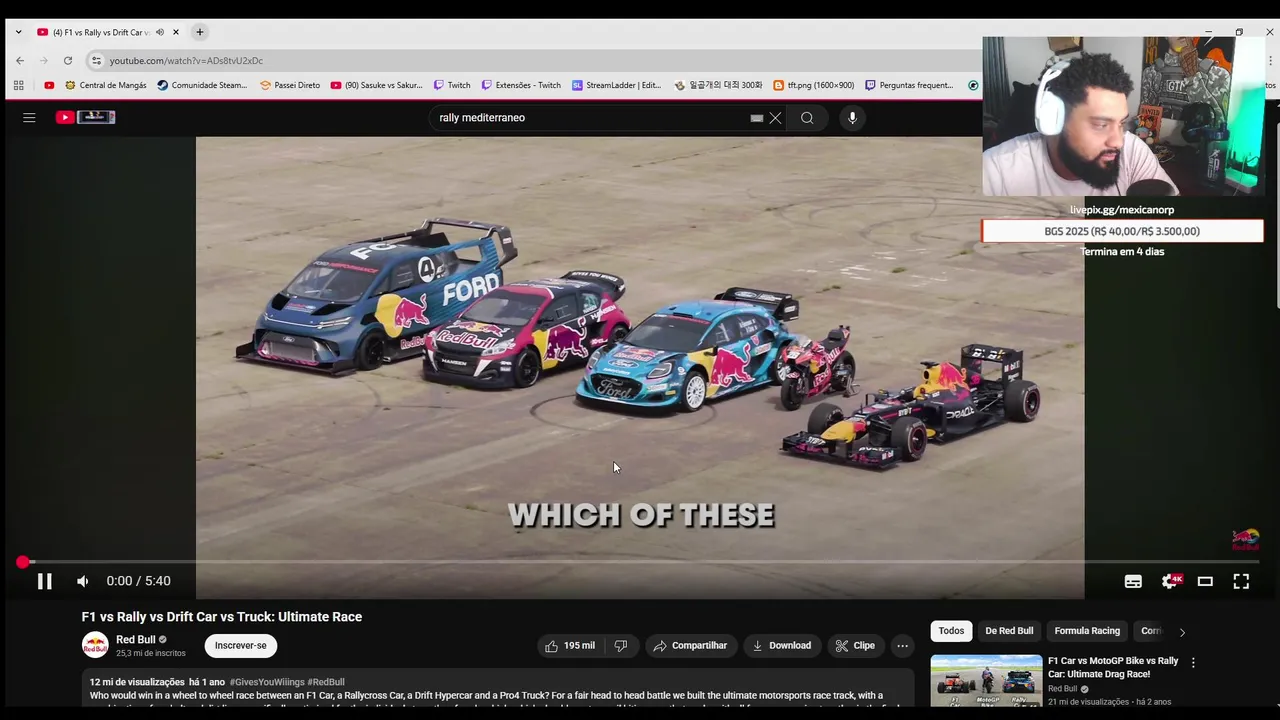This screenshot has height=720, width=1280.
Task: Click the #GivesYouWiiings hashtag
Action: [267, 682]
